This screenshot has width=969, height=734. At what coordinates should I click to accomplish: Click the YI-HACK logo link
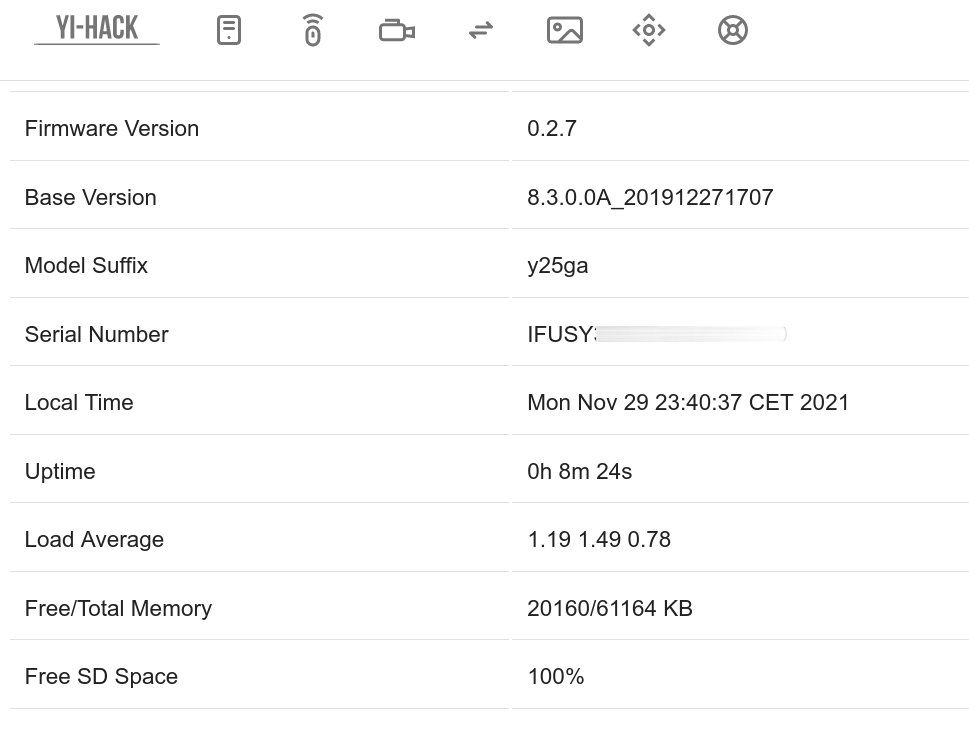pos(96,28)
